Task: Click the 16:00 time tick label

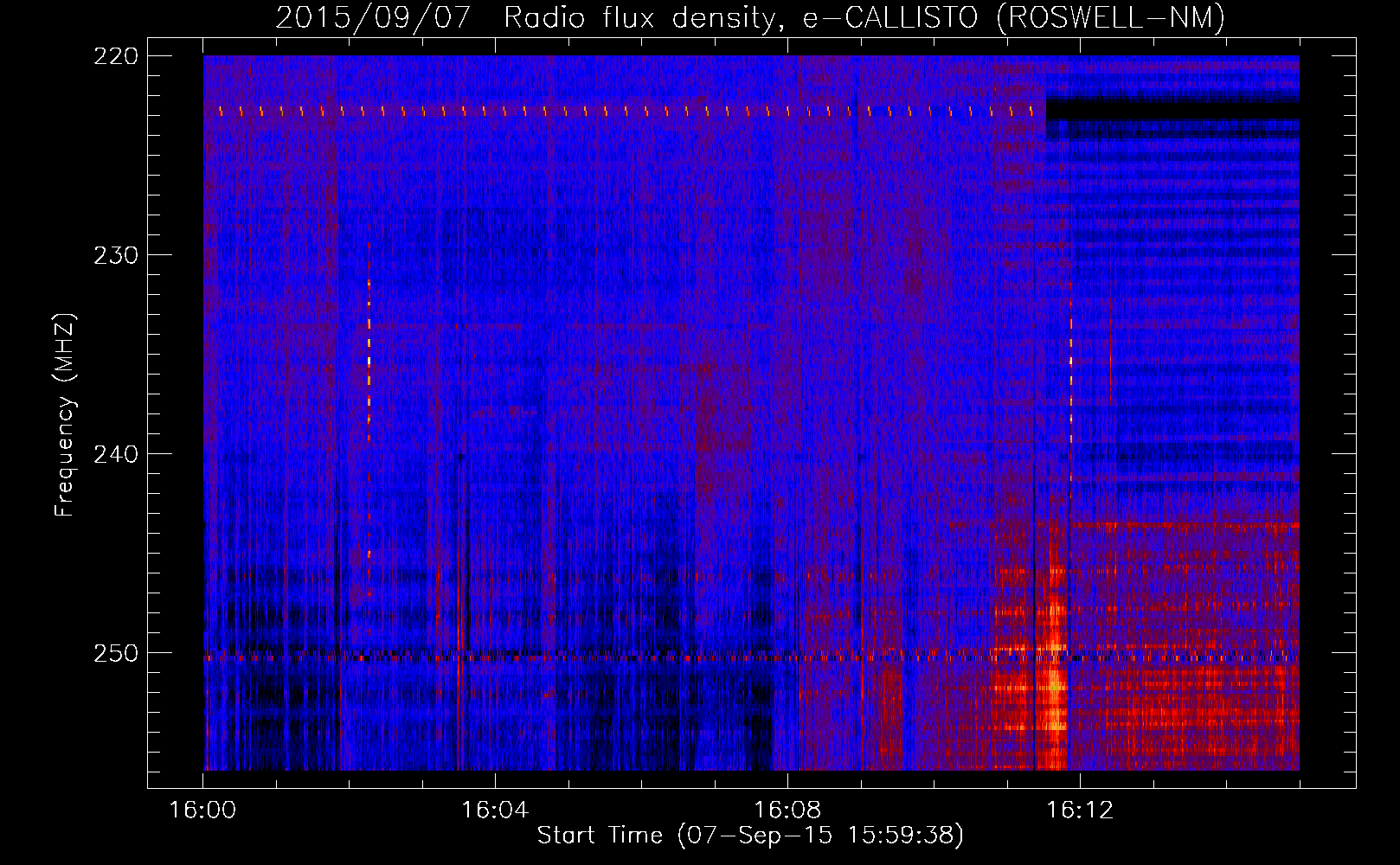Action: [x=202, y=811]
